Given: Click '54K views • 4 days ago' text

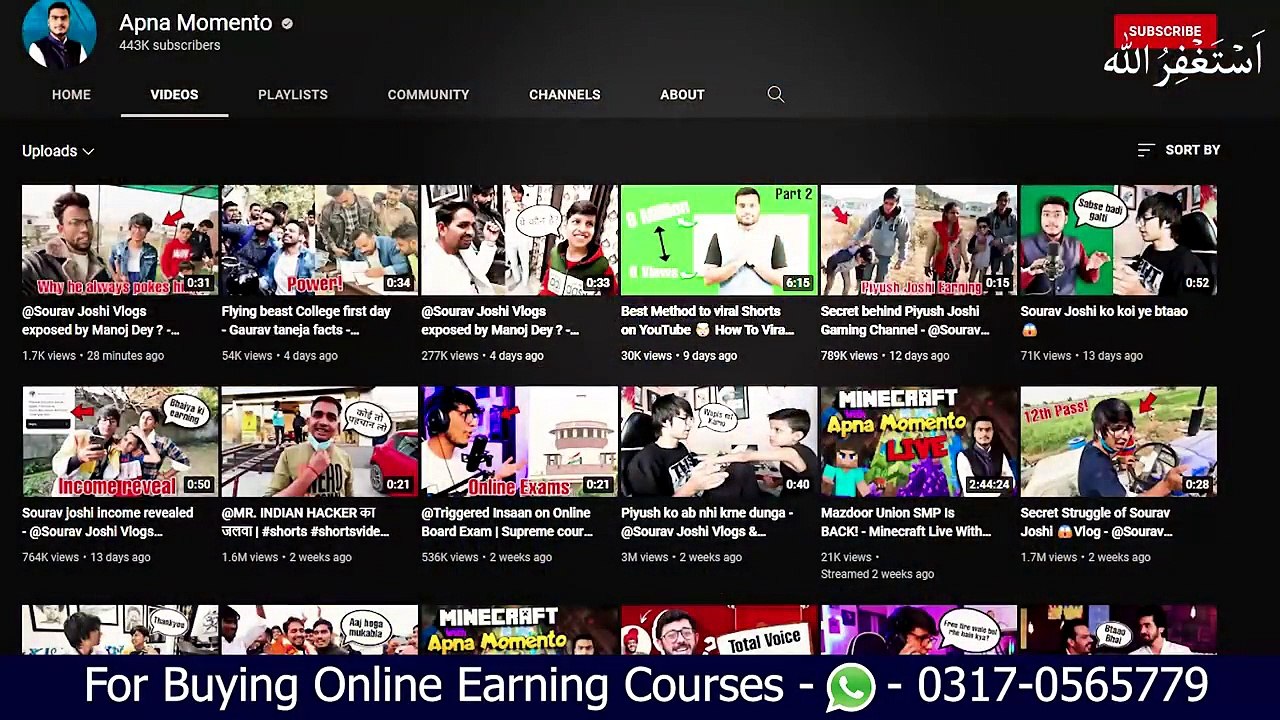Looking at the screenshot, I should point(280,356).
